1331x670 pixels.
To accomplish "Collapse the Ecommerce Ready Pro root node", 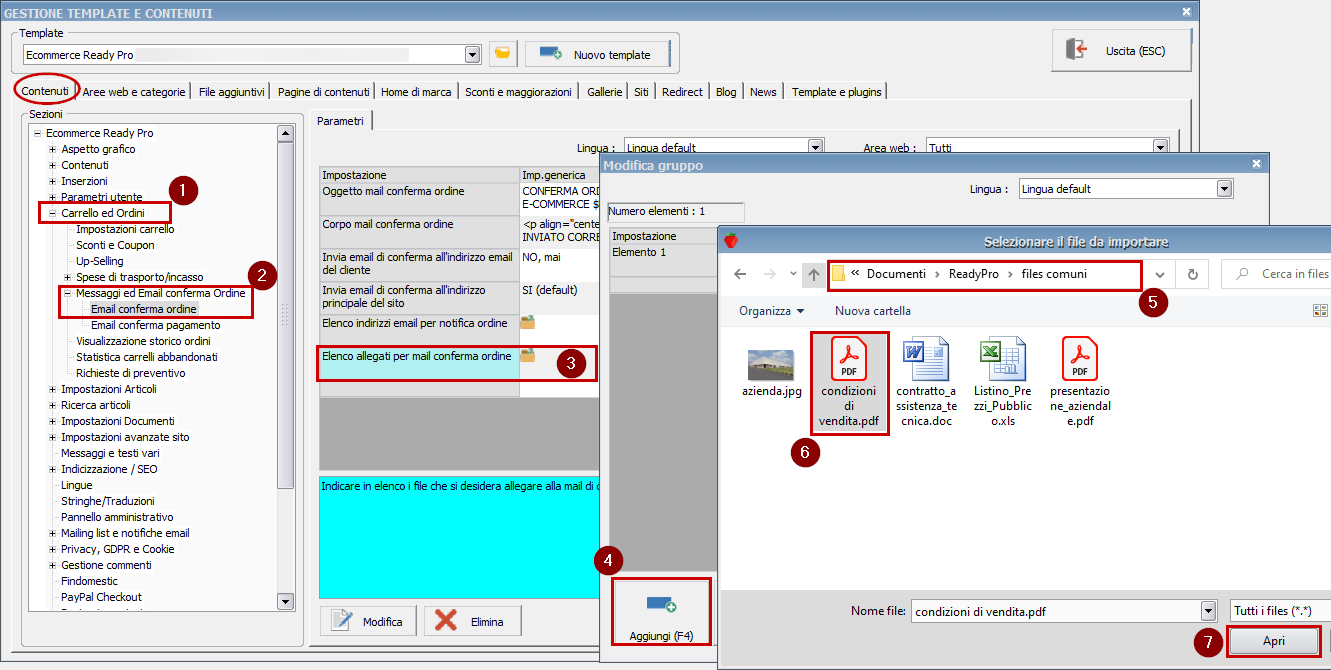I will click(37, 133).
